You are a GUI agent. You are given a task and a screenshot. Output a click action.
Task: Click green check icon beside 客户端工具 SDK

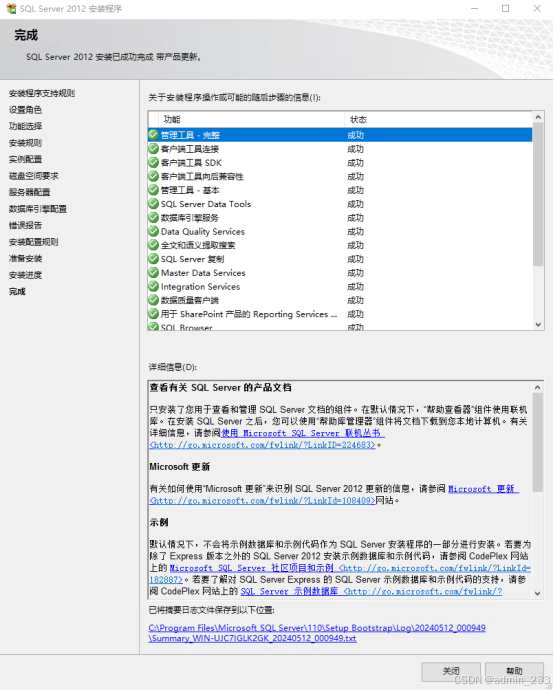coord(153,162)
